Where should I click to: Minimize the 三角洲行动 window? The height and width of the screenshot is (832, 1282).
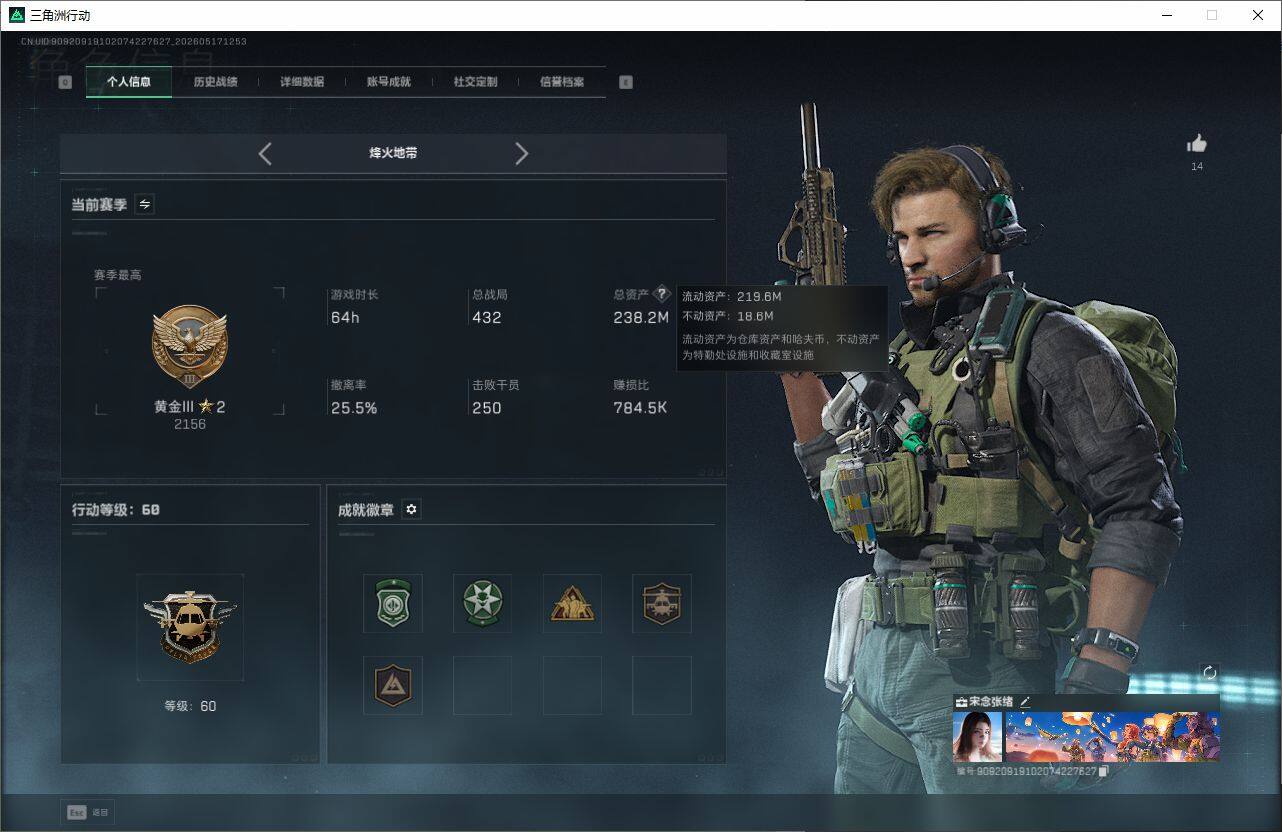coord(1166,15)
